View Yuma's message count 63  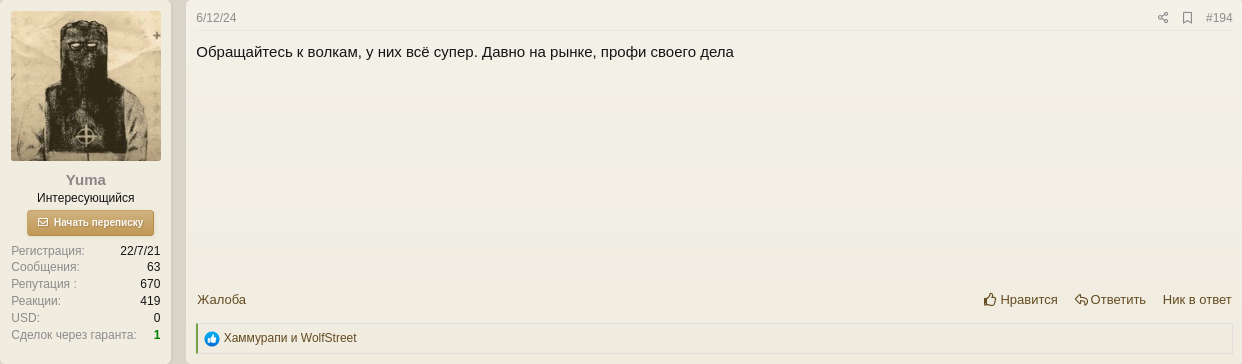153,267
